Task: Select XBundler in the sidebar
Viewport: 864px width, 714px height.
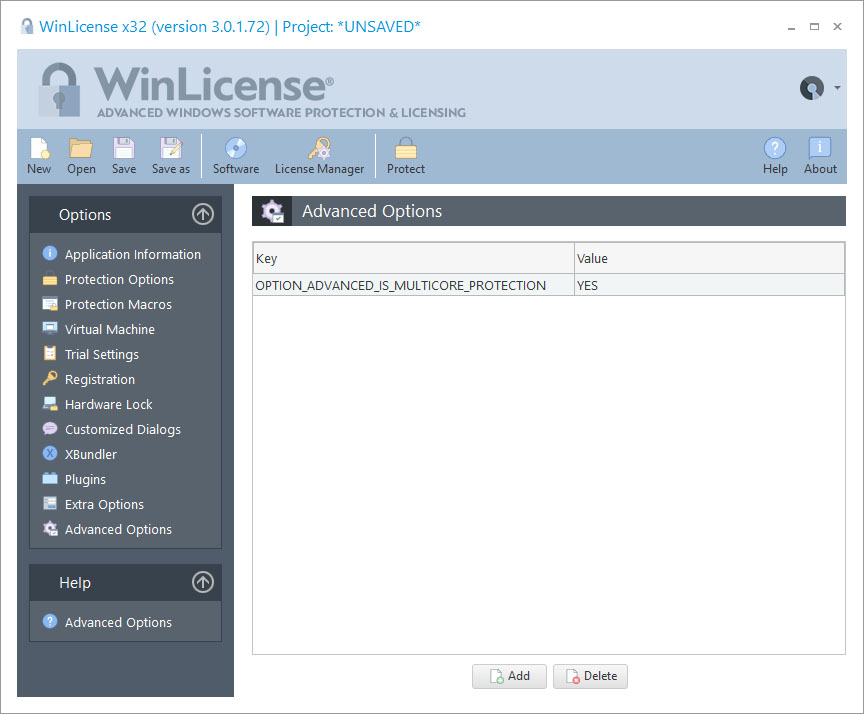Action: pyautogui.click(x=91, y=455)
